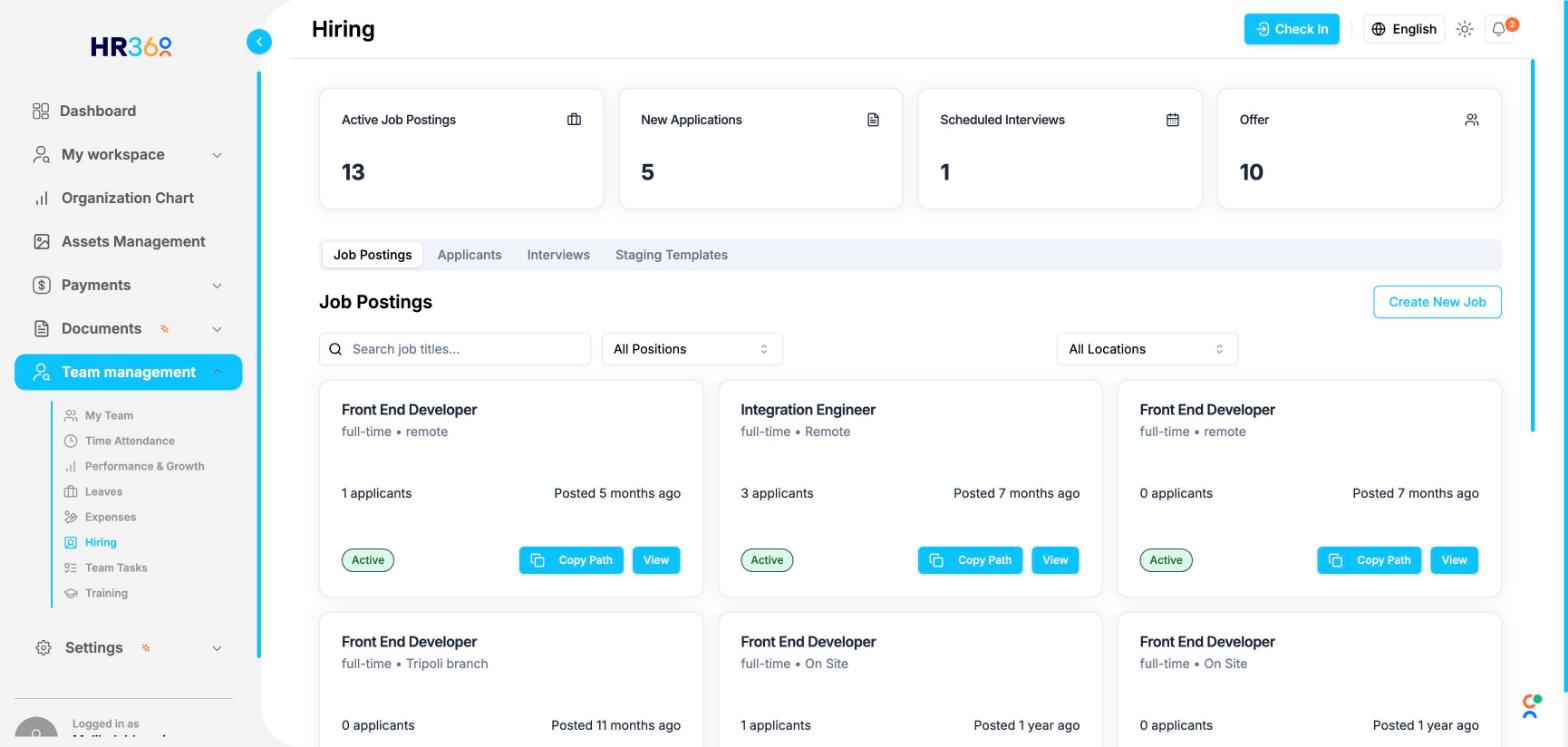This screenshot has height=747, width=1568.
Task: Click the Check In button
Action: click(1291, 29)
